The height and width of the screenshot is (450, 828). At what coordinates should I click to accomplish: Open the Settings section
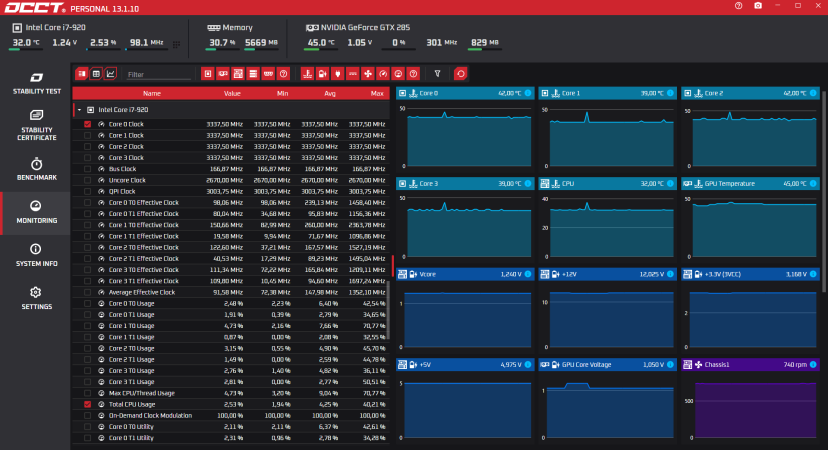pyautogui.click(x=36, y=298)
